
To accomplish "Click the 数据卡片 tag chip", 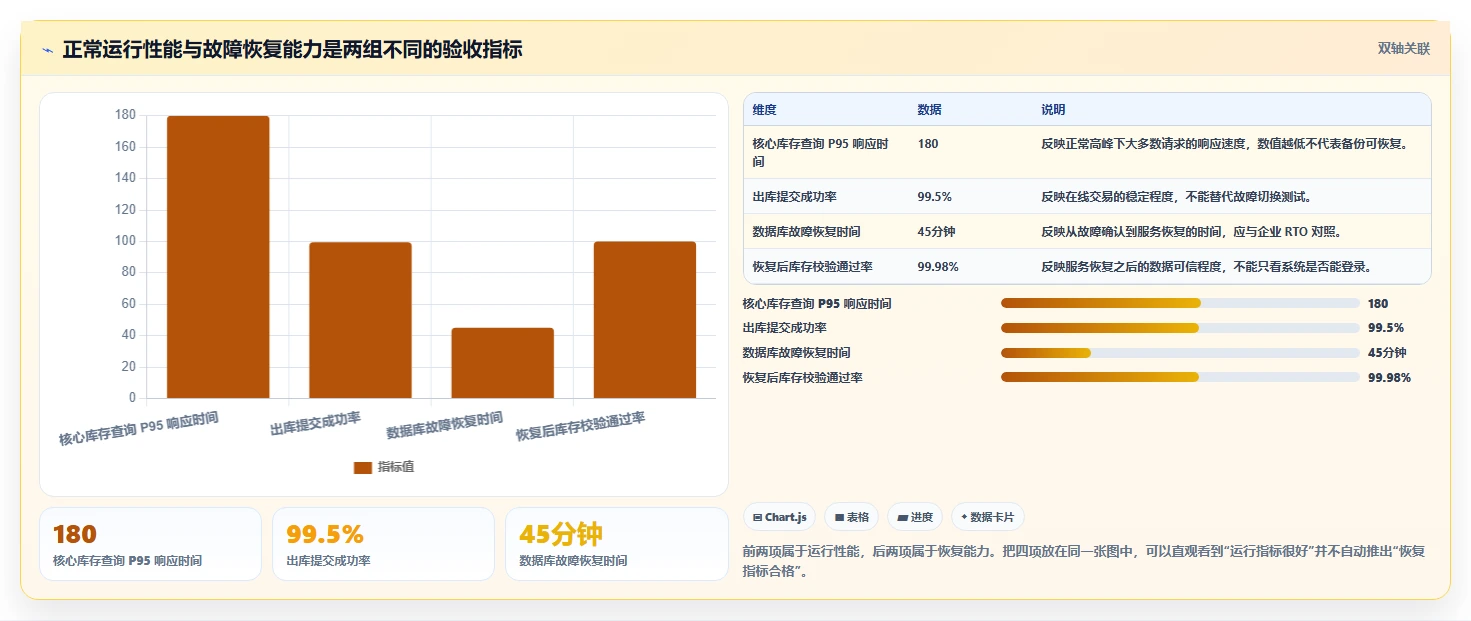I will point(988,517).
